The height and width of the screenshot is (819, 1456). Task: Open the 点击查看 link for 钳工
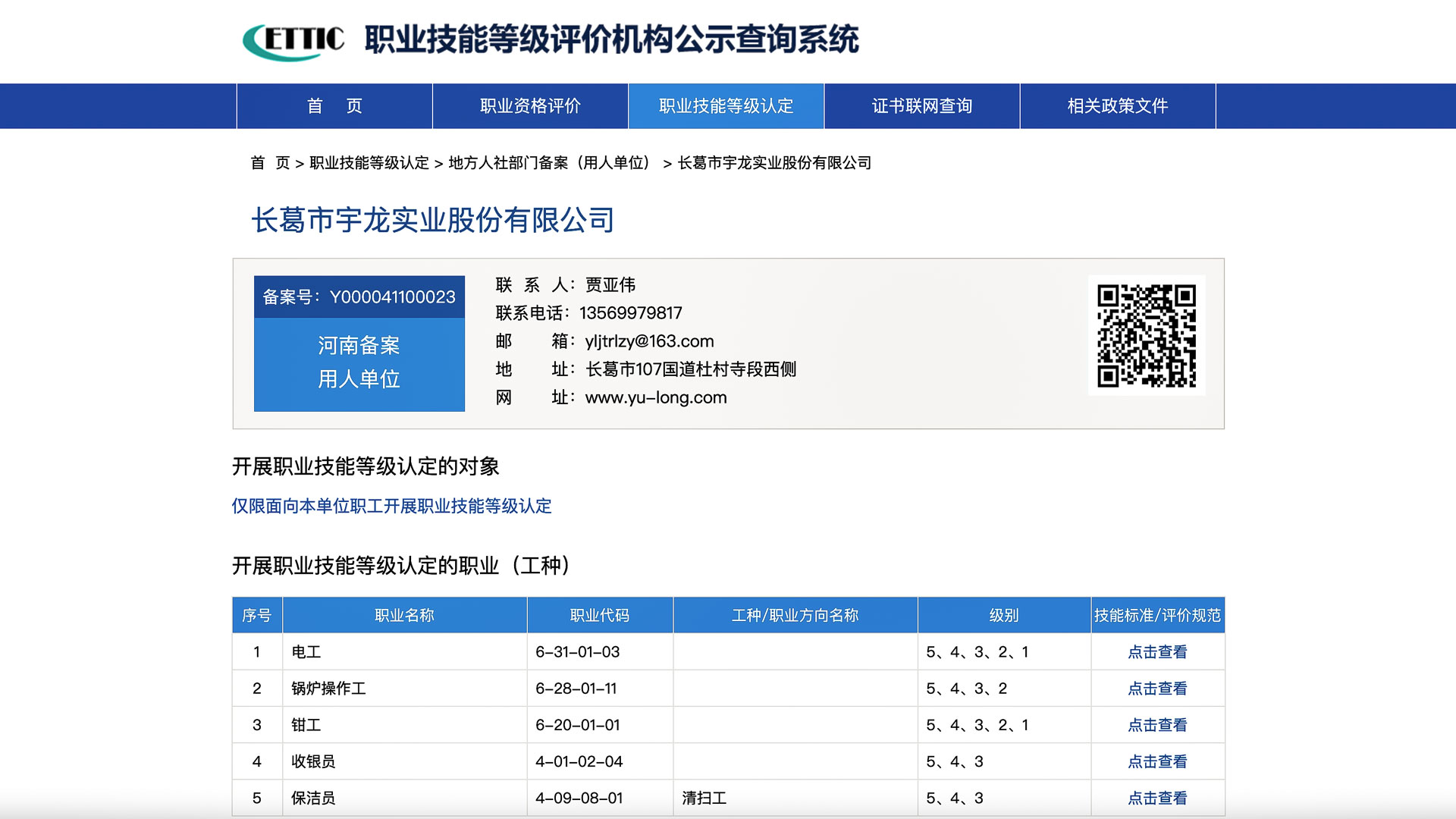(1157, 725)
